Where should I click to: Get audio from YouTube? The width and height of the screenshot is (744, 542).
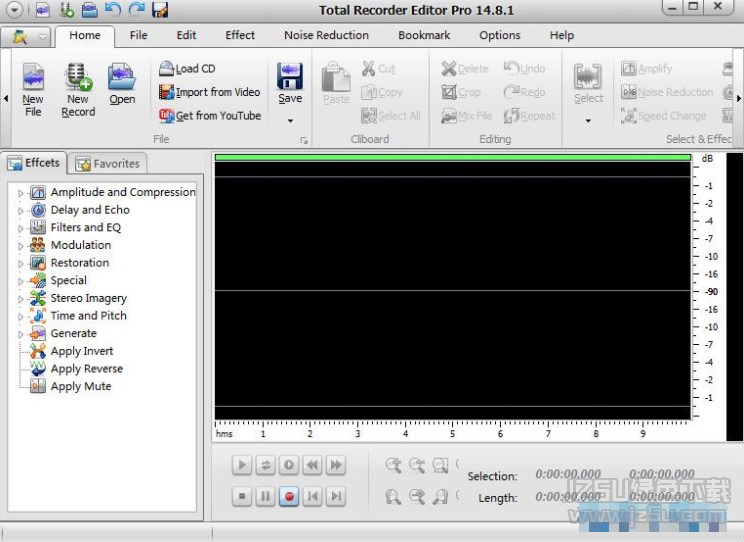pyautogui.click(x=210, y=115)
